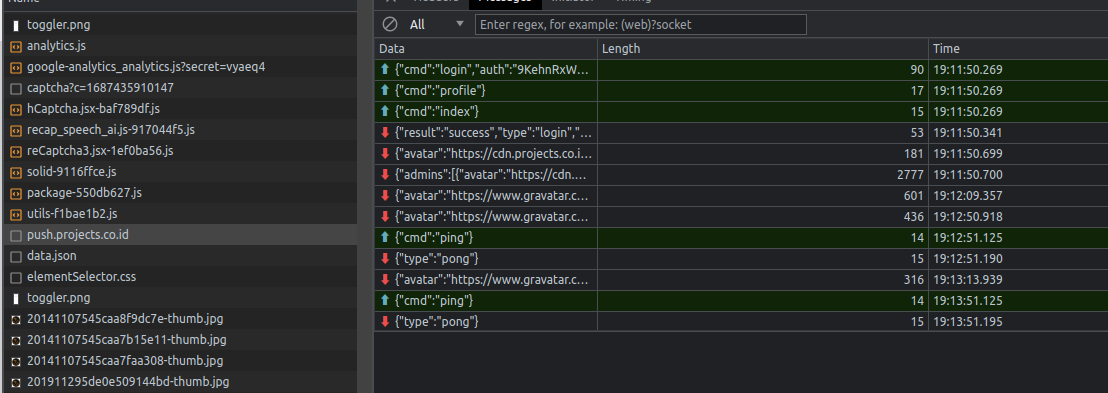Click script icon next to hCaptcha.jsx-baf789df.js

click(x=16, y=109)
